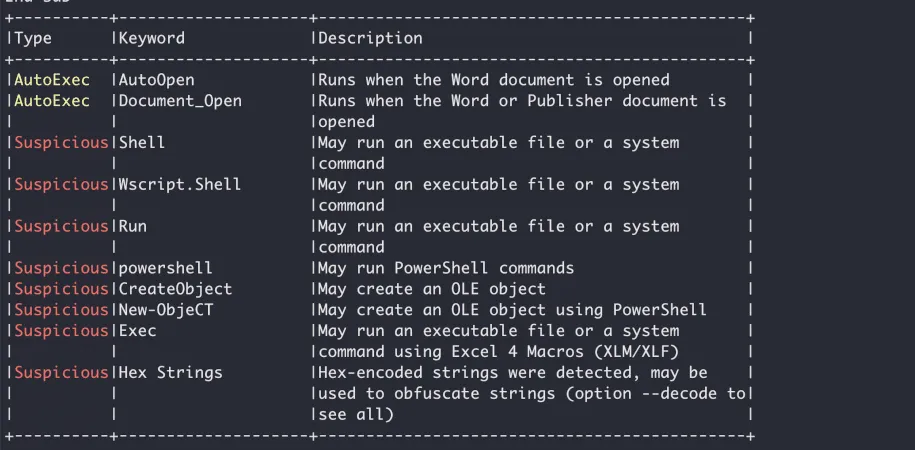Image resolution: width=915 pixels, height=450 pixels.
Task: Select the AutoOpen keyword
Action: tap(156, 80)
